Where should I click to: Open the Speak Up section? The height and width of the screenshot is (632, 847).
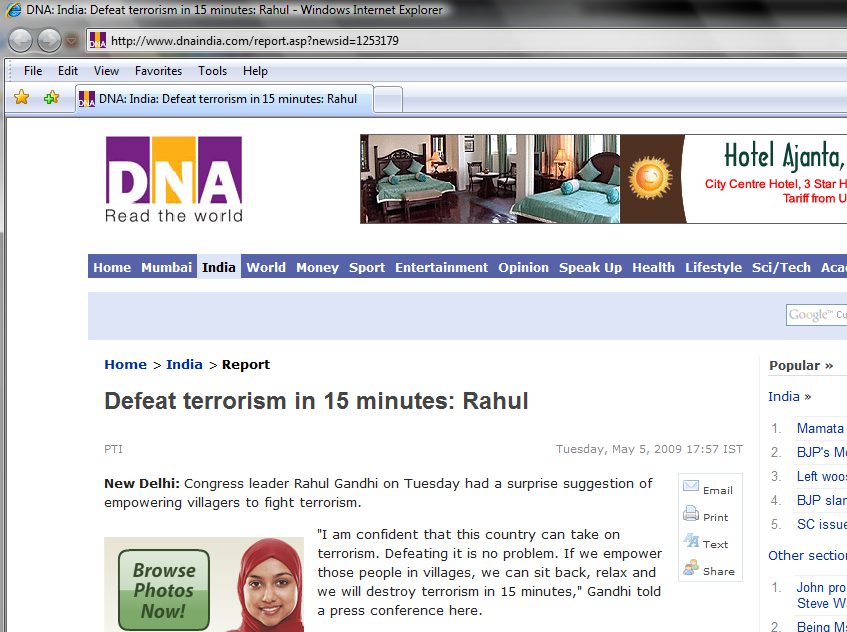click(x=590, y=267)
